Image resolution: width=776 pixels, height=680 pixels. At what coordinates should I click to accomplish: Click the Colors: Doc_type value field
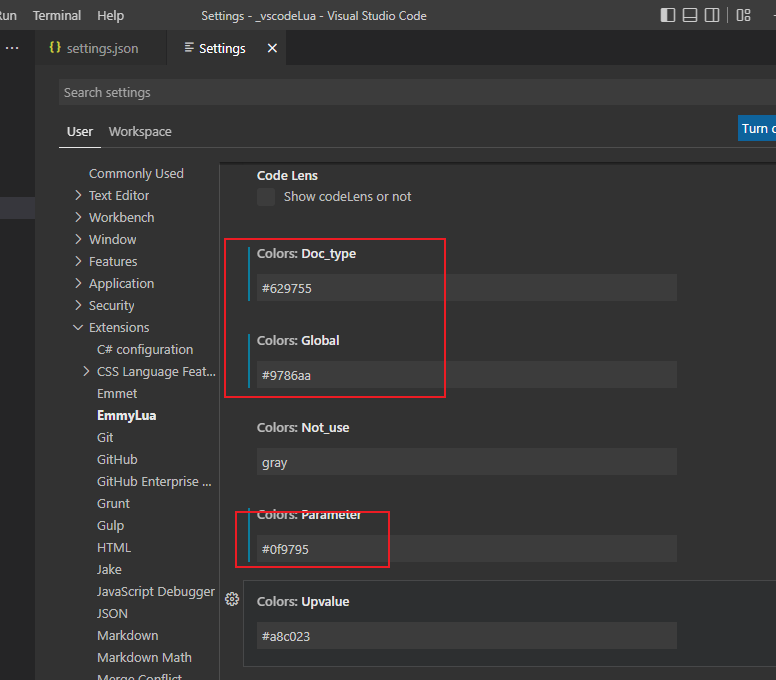tap(466, 288)
